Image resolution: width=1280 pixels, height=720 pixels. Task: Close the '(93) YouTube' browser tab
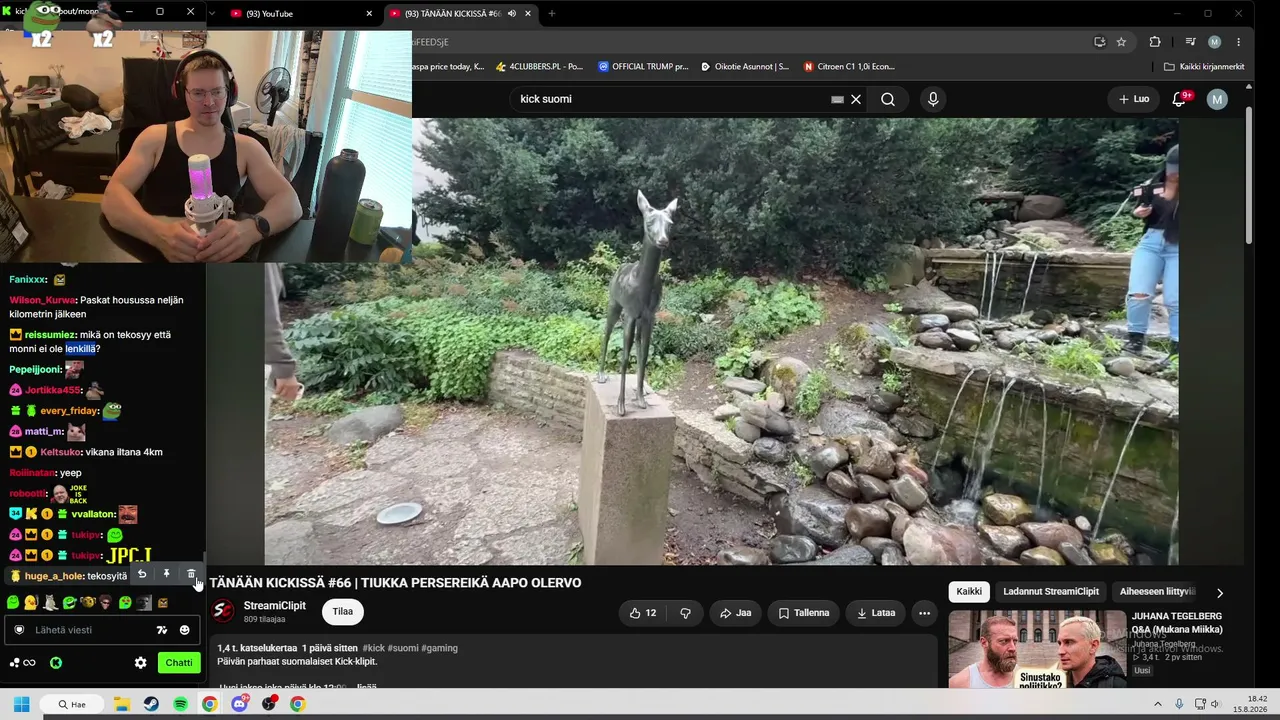369,13
